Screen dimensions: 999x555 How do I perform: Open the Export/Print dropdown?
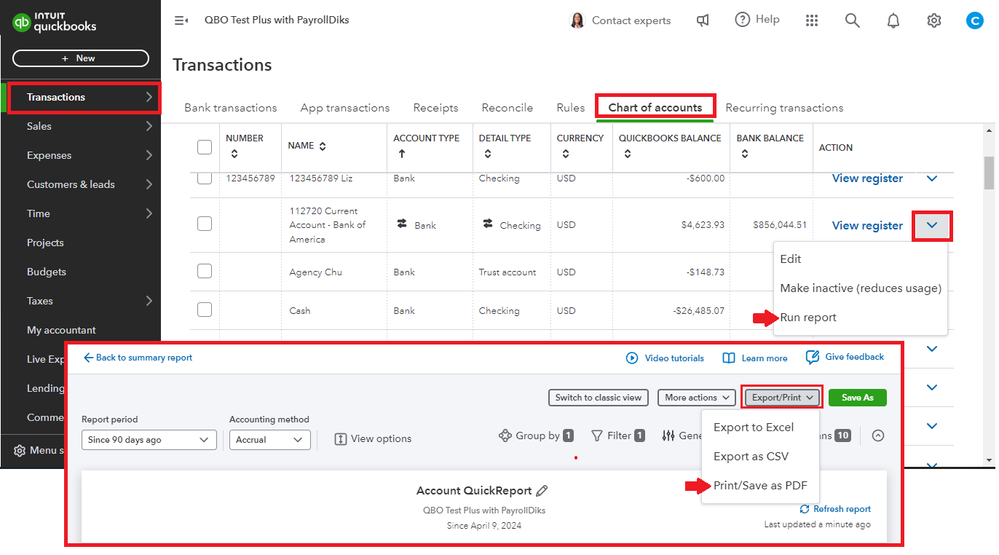782,397
